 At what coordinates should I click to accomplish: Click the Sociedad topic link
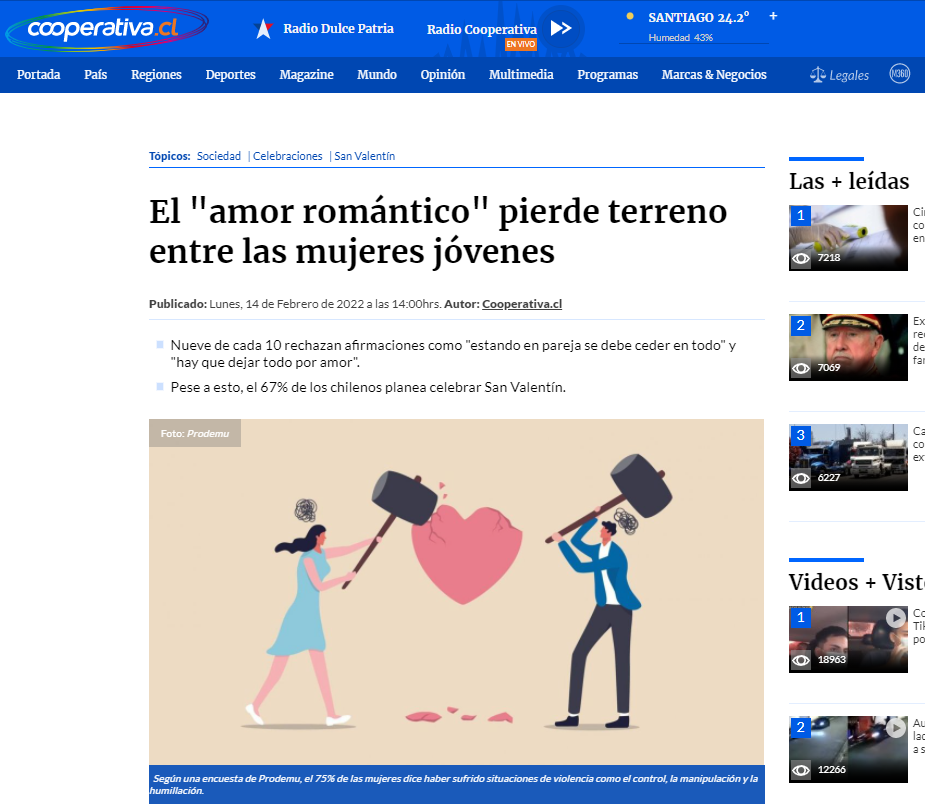218,156
